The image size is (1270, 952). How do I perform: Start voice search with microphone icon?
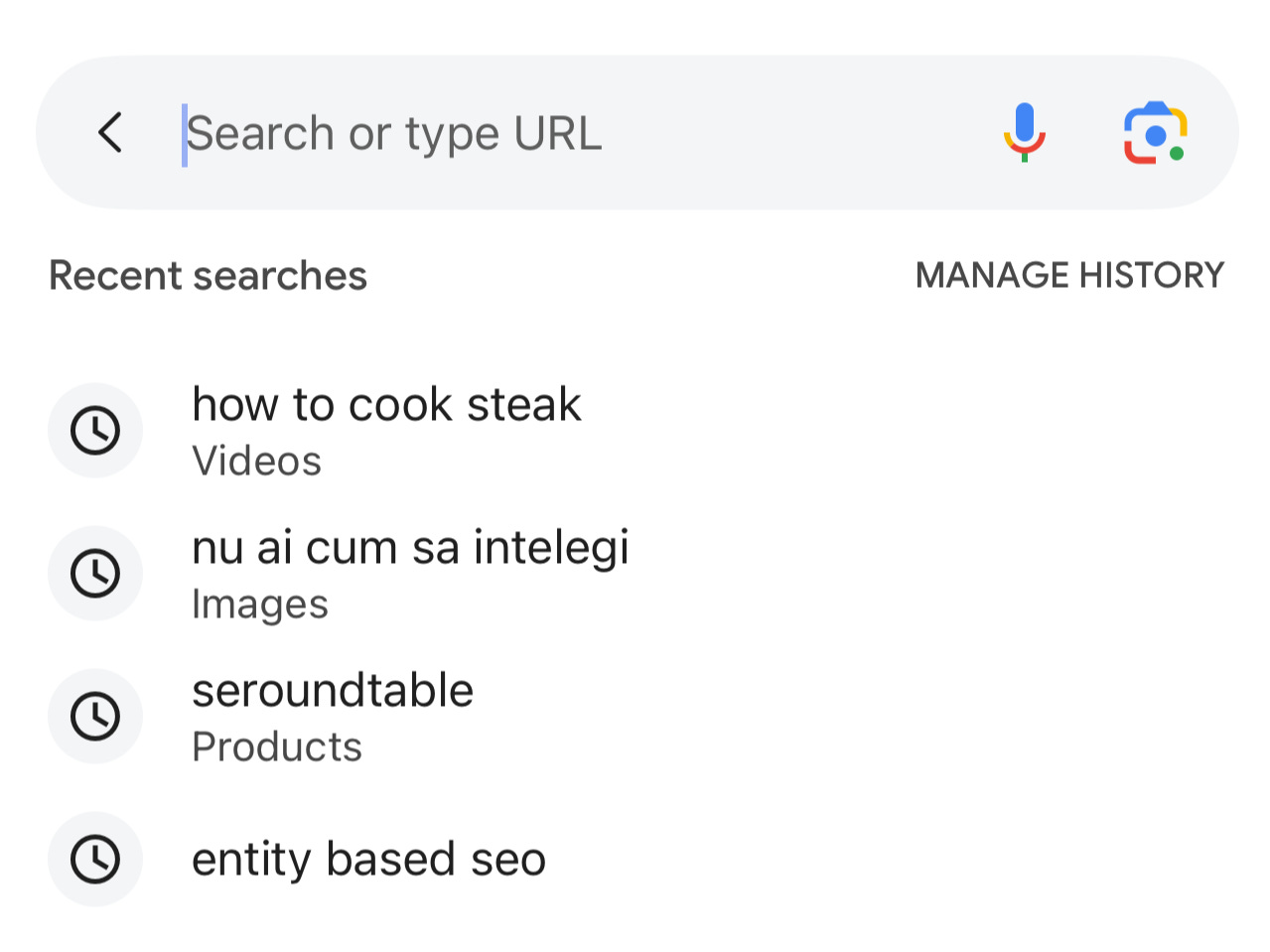(x=1024, y=132)
